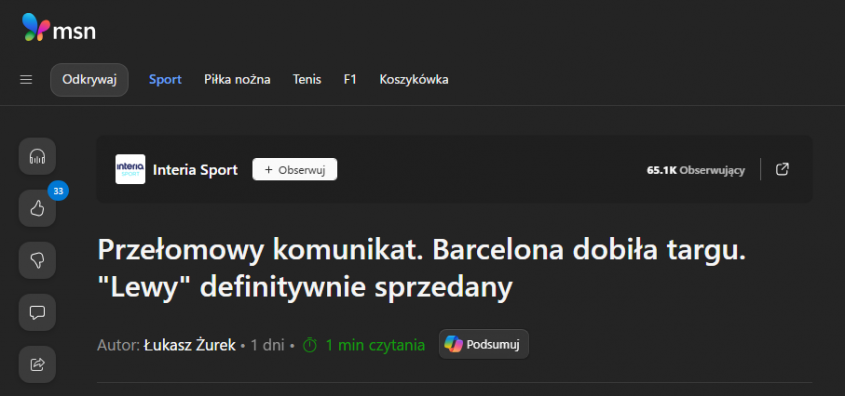The image size is (845, 396).
Task: Open original article in new window icon
Action: (x=782, y=169)
